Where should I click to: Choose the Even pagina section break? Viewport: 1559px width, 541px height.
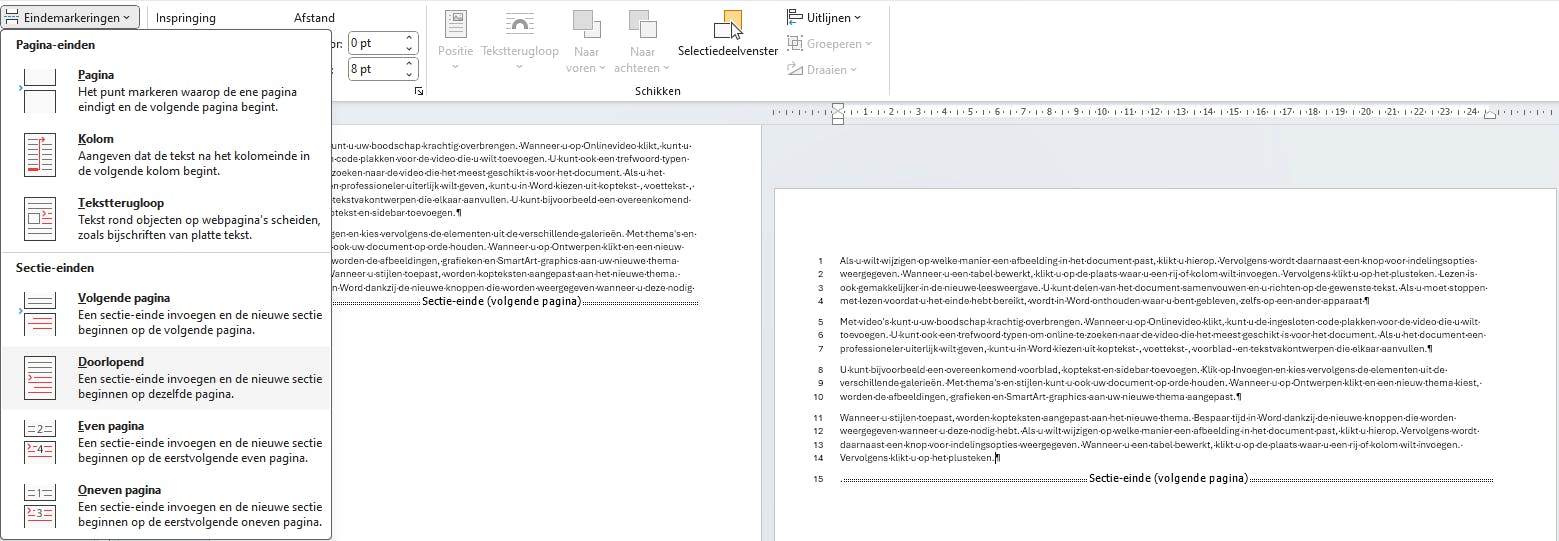[166, 442]
